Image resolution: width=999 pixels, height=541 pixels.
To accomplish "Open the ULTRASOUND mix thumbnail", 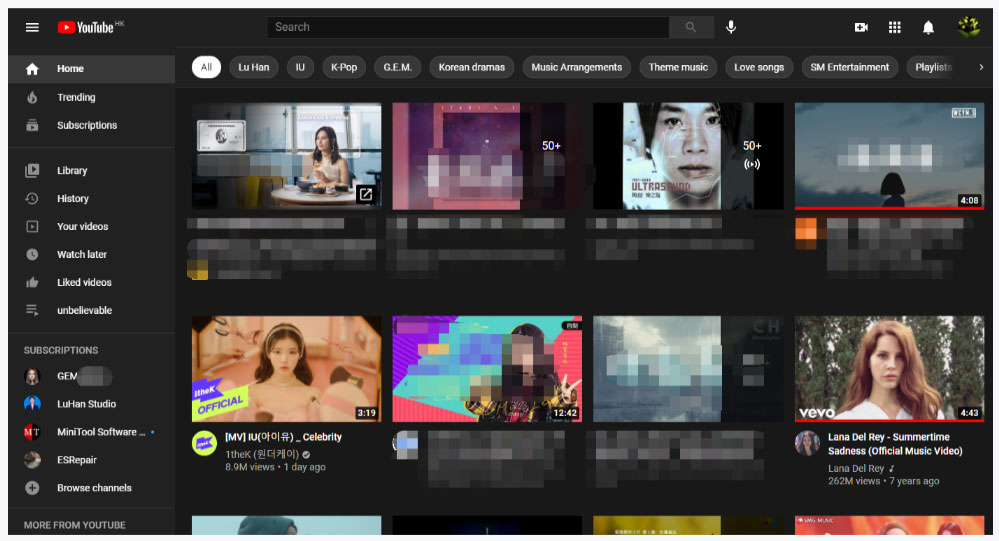I will 688,156.
